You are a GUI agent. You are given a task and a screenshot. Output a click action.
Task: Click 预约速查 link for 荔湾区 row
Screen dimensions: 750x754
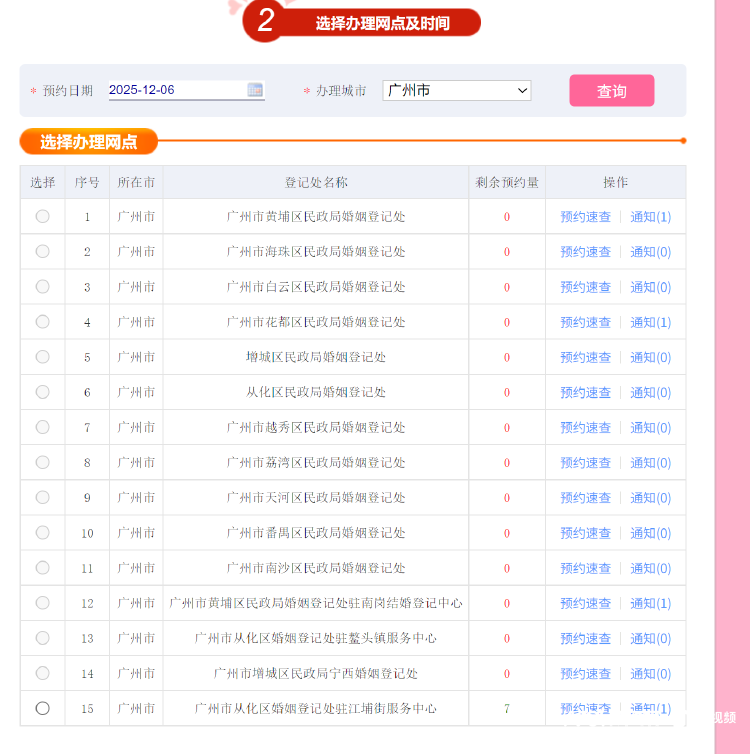tap(586, 463)
